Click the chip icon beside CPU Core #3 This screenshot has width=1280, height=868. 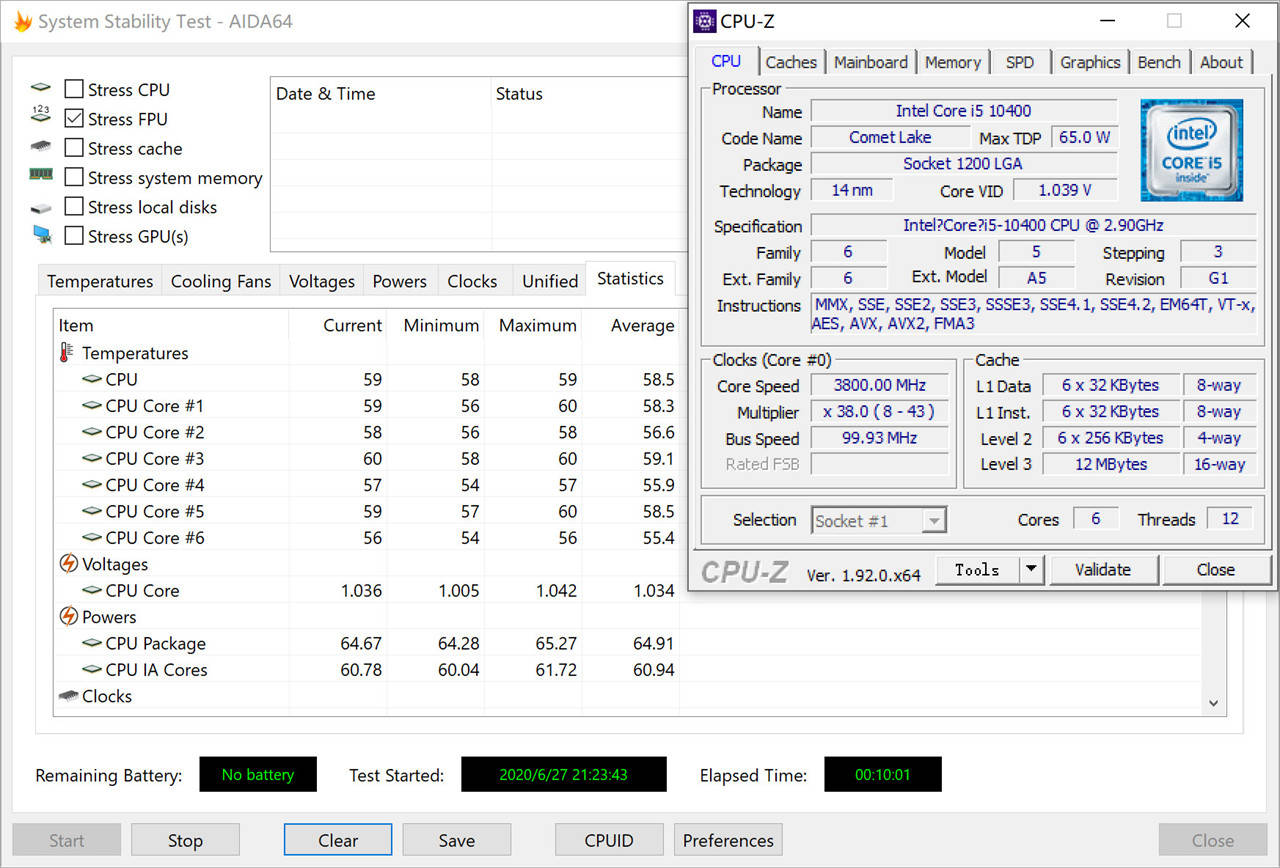tap(92, 459)
